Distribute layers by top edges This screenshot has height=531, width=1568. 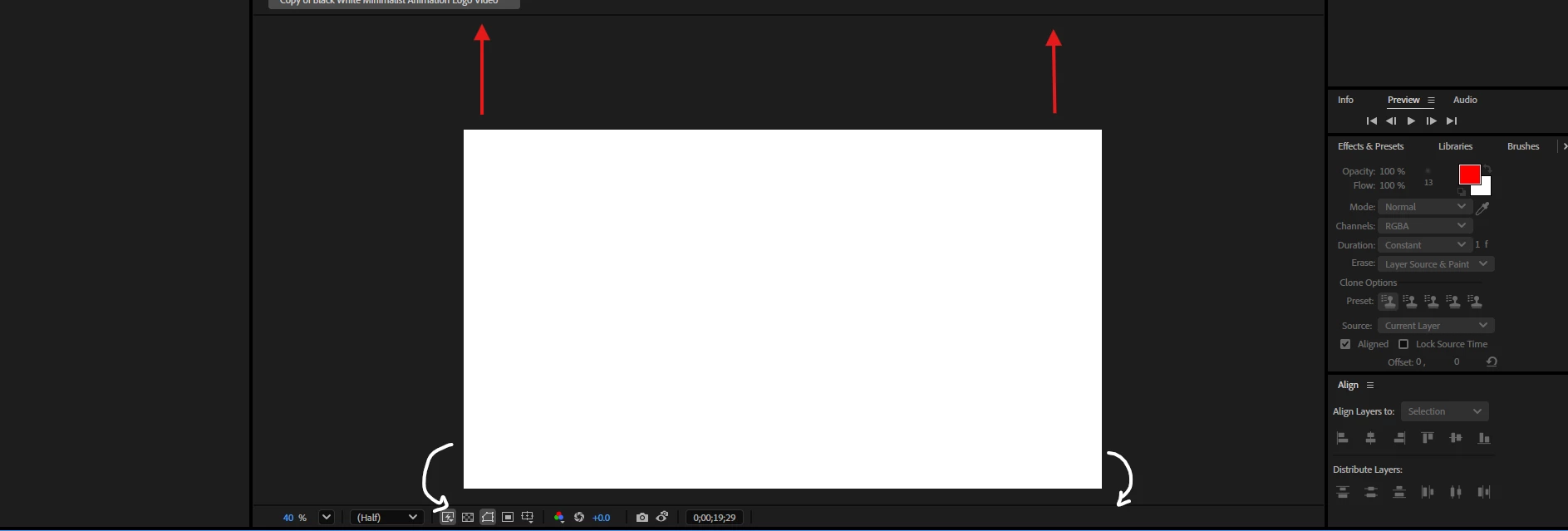click(x=1343, y=492)
